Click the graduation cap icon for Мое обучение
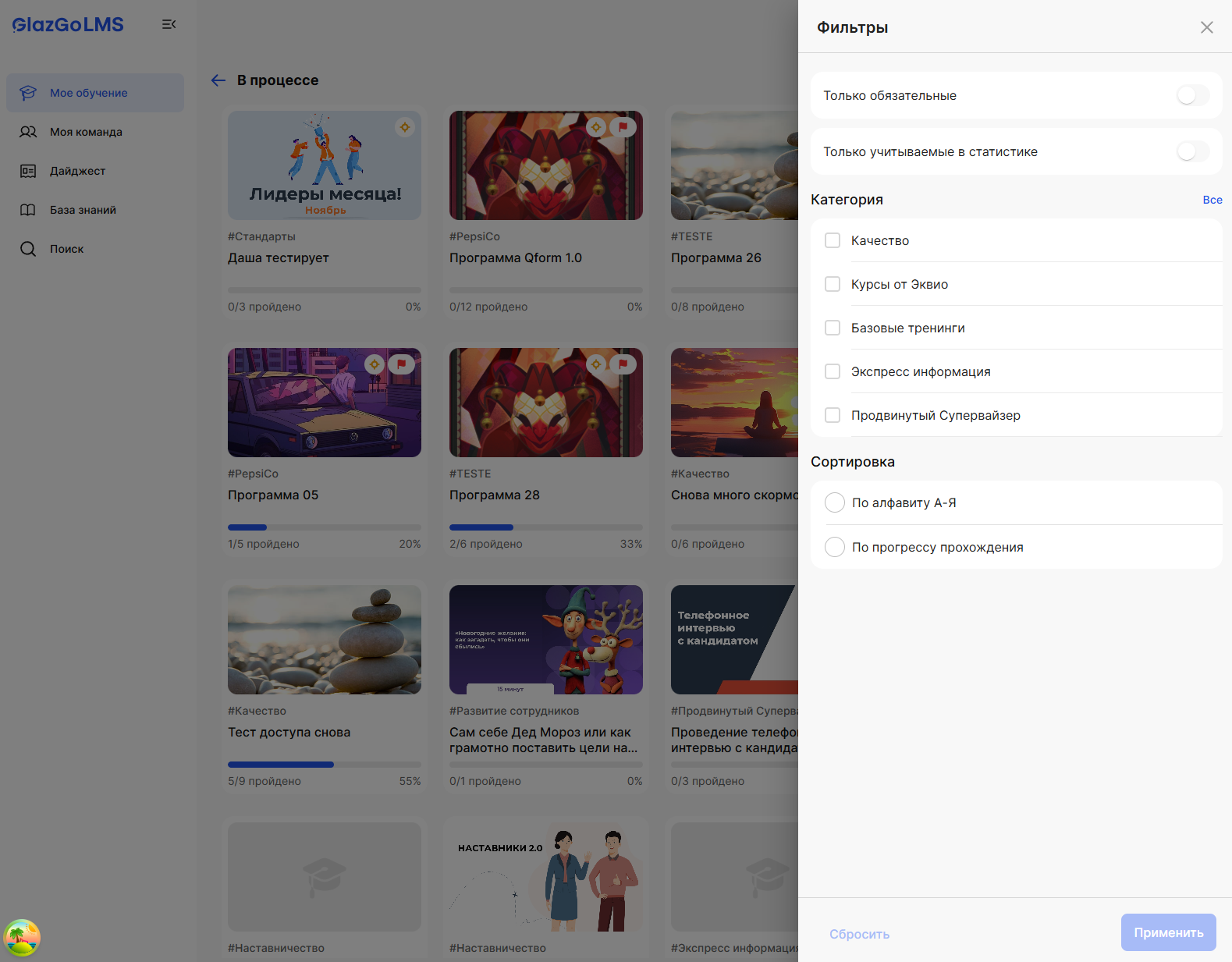This screenshot has height=962, width=1232. coord(28,93)
